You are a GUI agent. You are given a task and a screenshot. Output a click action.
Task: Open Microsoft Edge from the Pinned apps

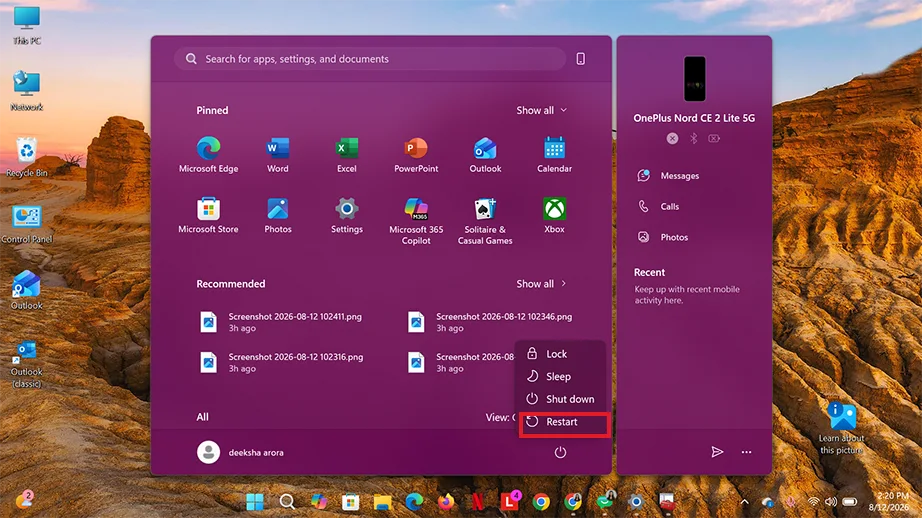pos(208,155)
